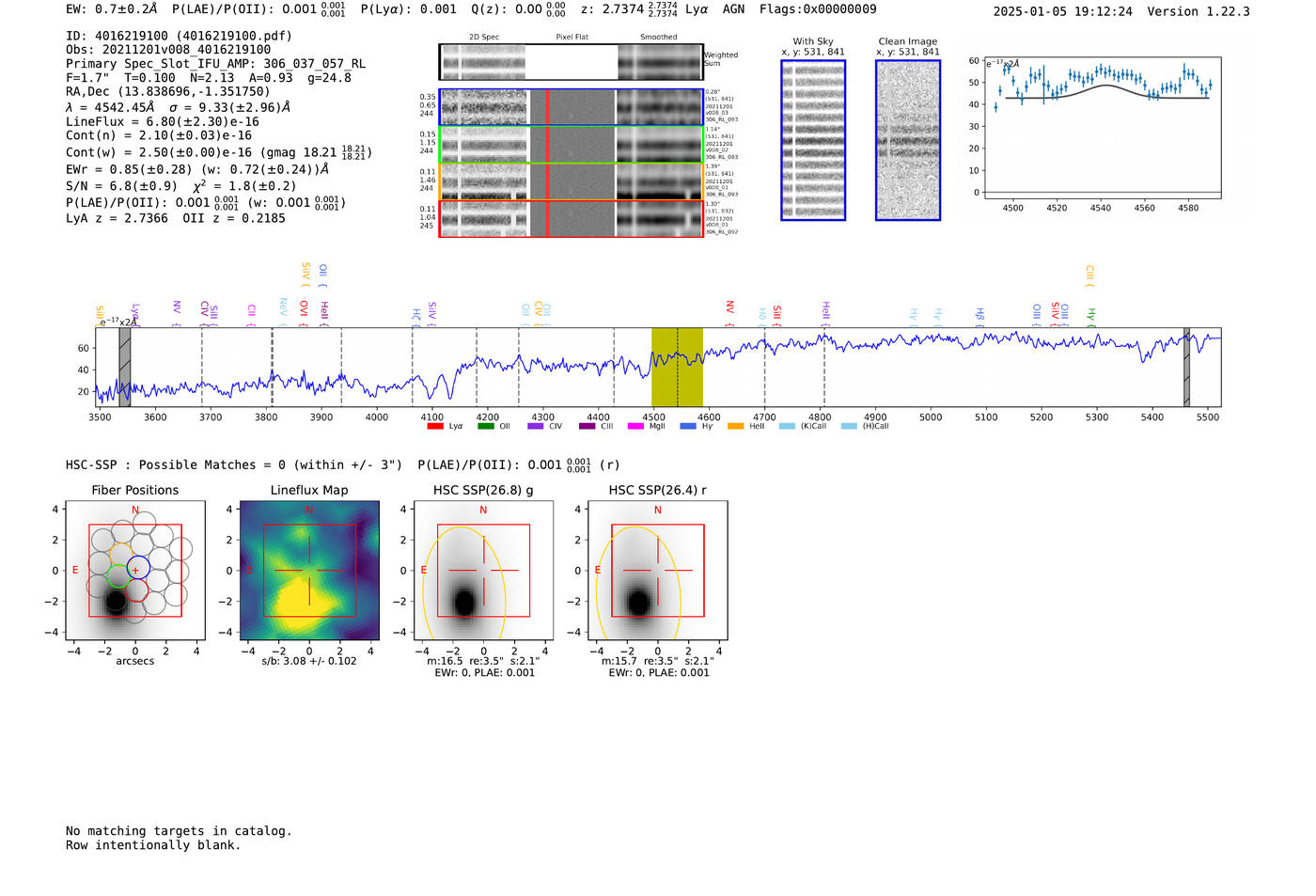
Task: Select the blue-bordered fiber spectrum row
Action: [571, 107]
